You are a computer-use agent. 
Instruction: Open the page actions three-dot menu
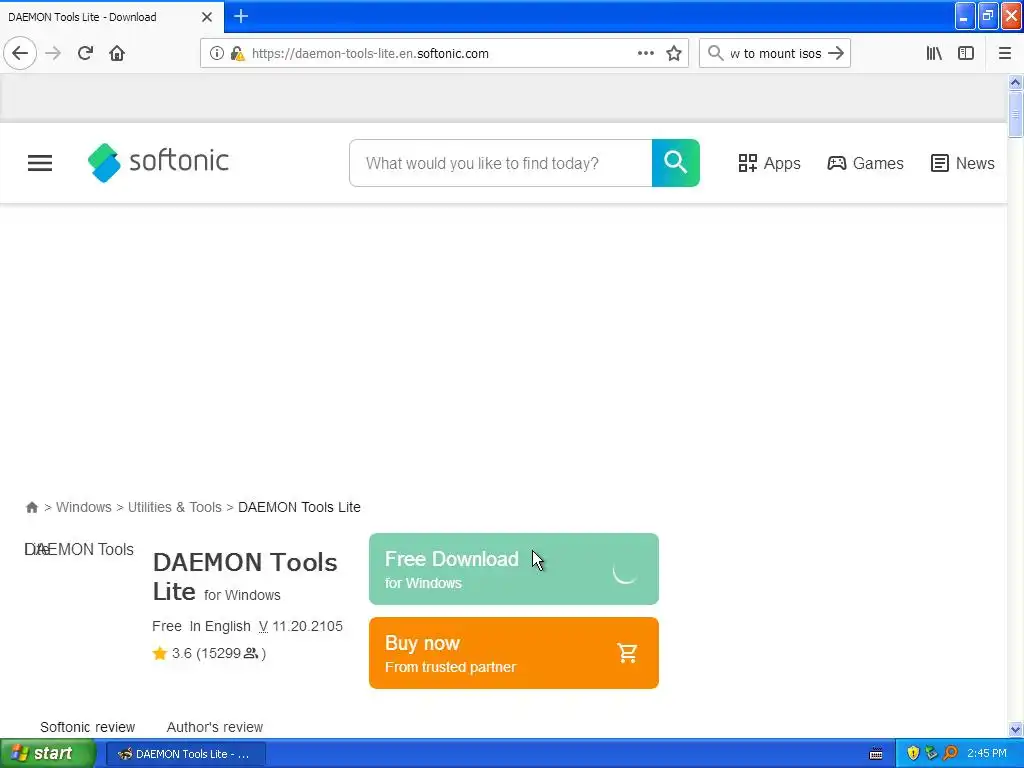pos(646,54)
